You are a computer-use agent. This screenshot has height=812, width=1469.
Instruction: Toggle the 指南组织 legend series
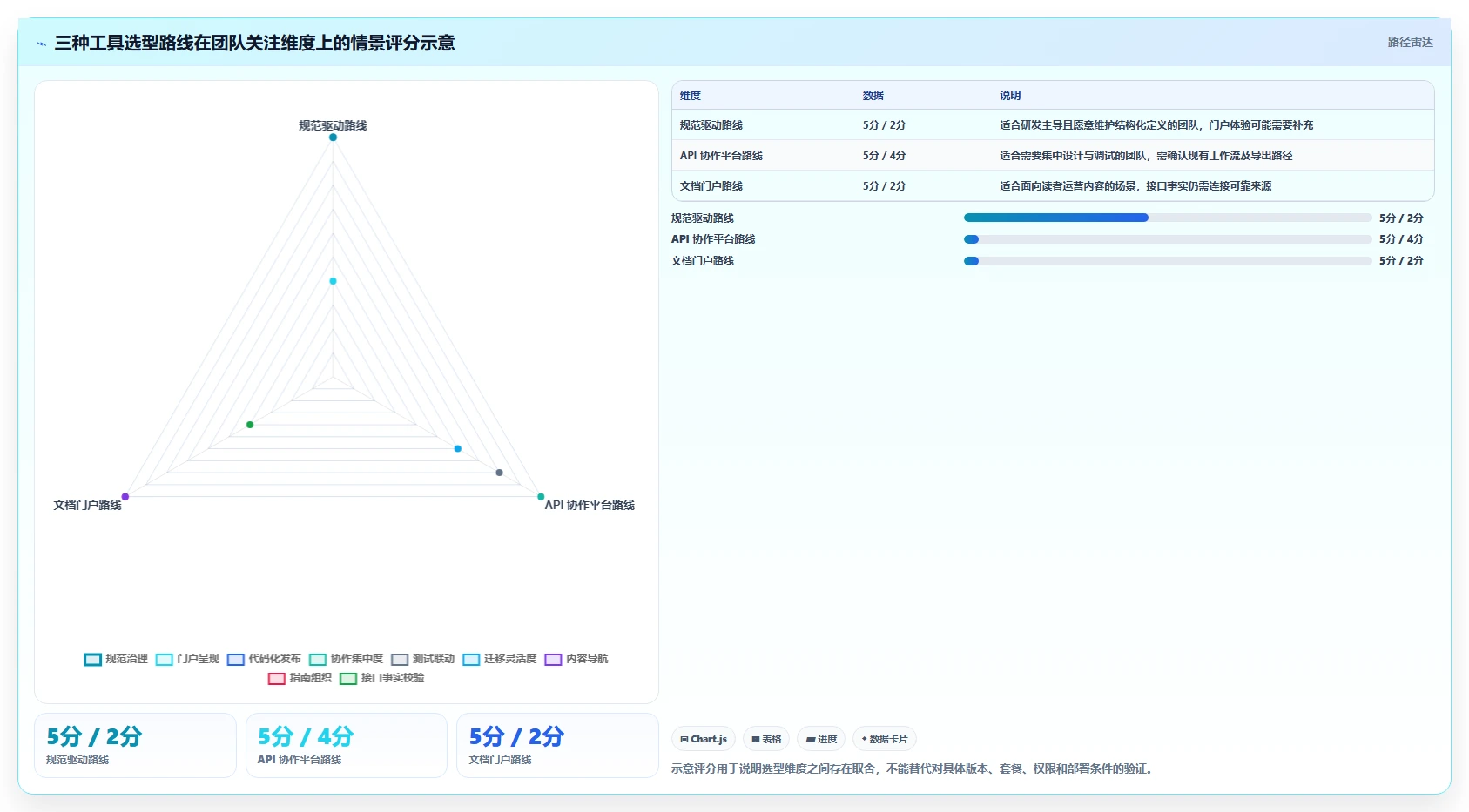(x=300, y=678)
